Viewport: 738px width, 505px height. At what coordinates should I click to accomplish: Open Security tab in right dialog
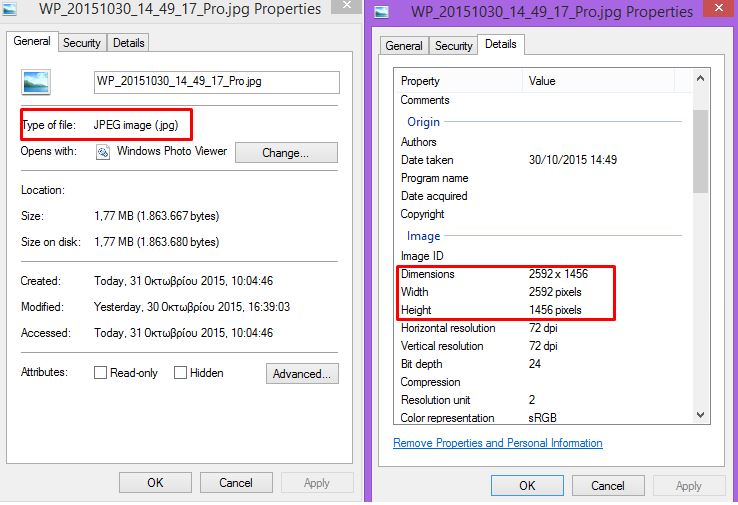453,46
